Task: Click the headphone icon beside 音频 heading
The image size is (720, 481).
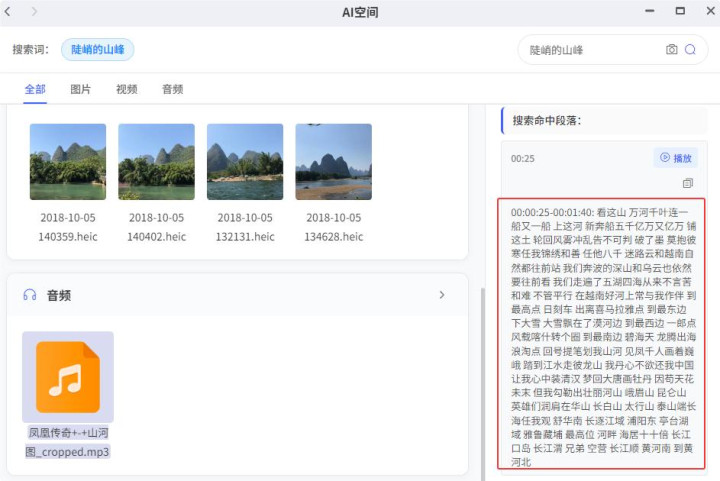Action: (30, 295)
